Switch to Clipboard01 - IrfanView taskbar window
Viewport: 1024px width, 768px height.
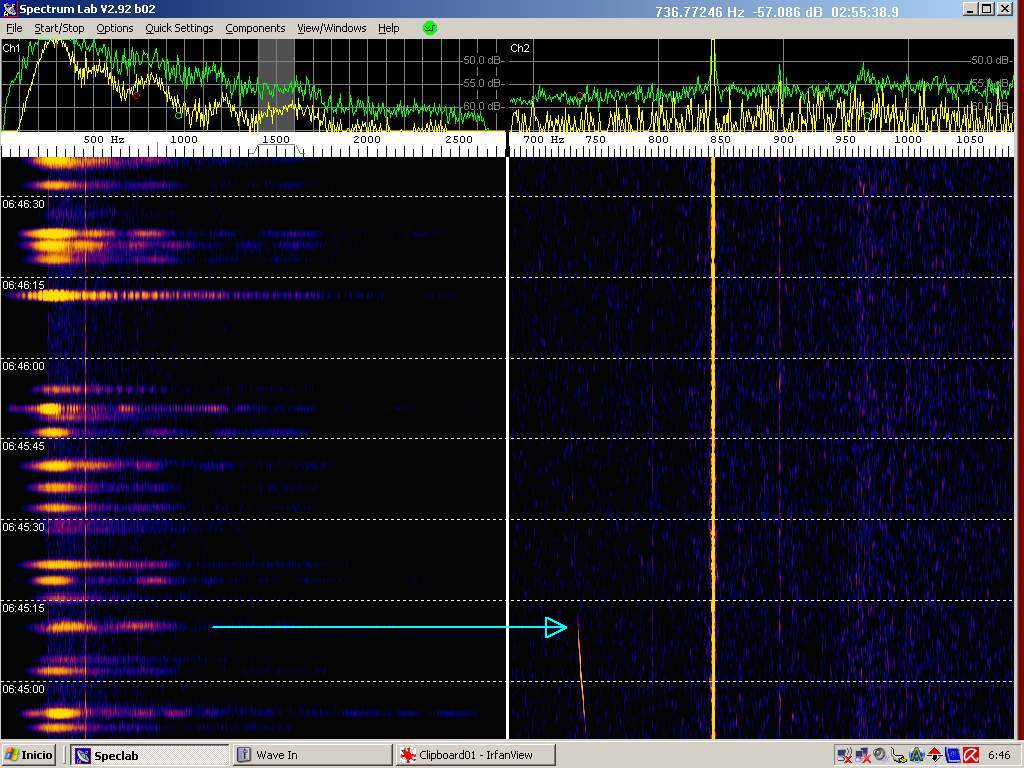point(475,755)
